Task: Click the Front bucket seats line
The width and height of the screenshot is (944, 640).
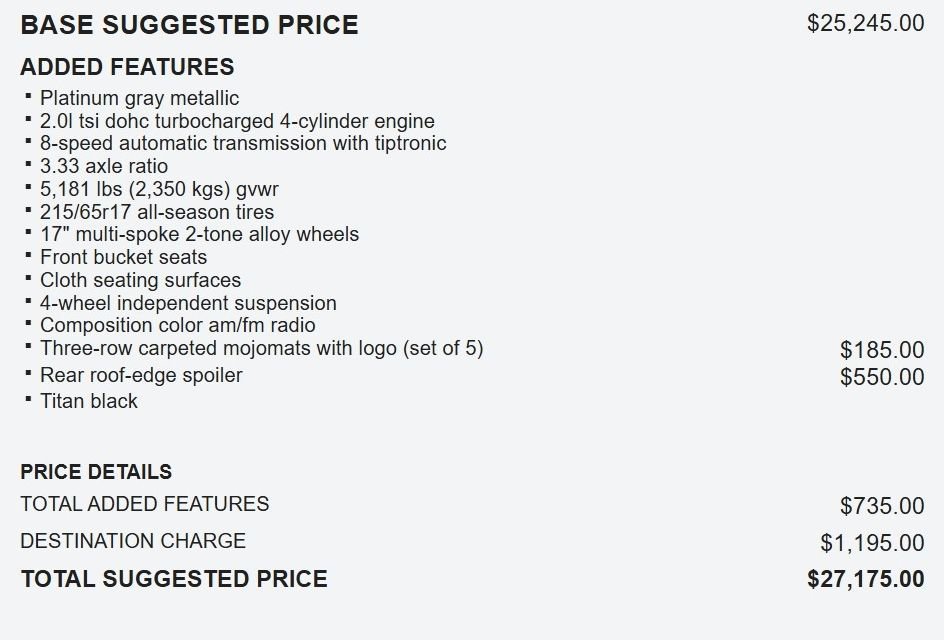Action: (123, 257)
